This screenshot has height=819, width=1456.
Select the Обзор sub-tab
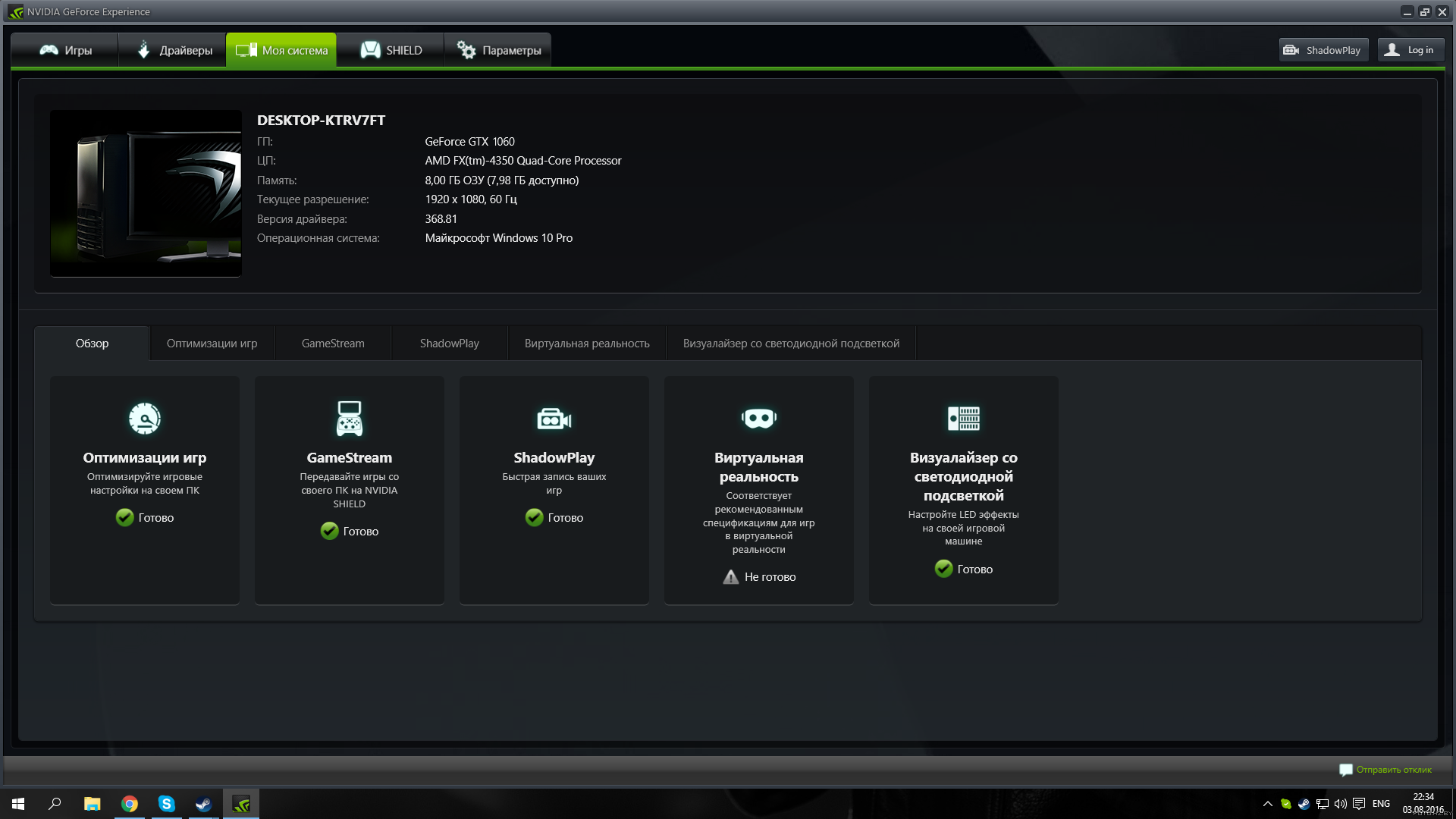tap(92, 344)
